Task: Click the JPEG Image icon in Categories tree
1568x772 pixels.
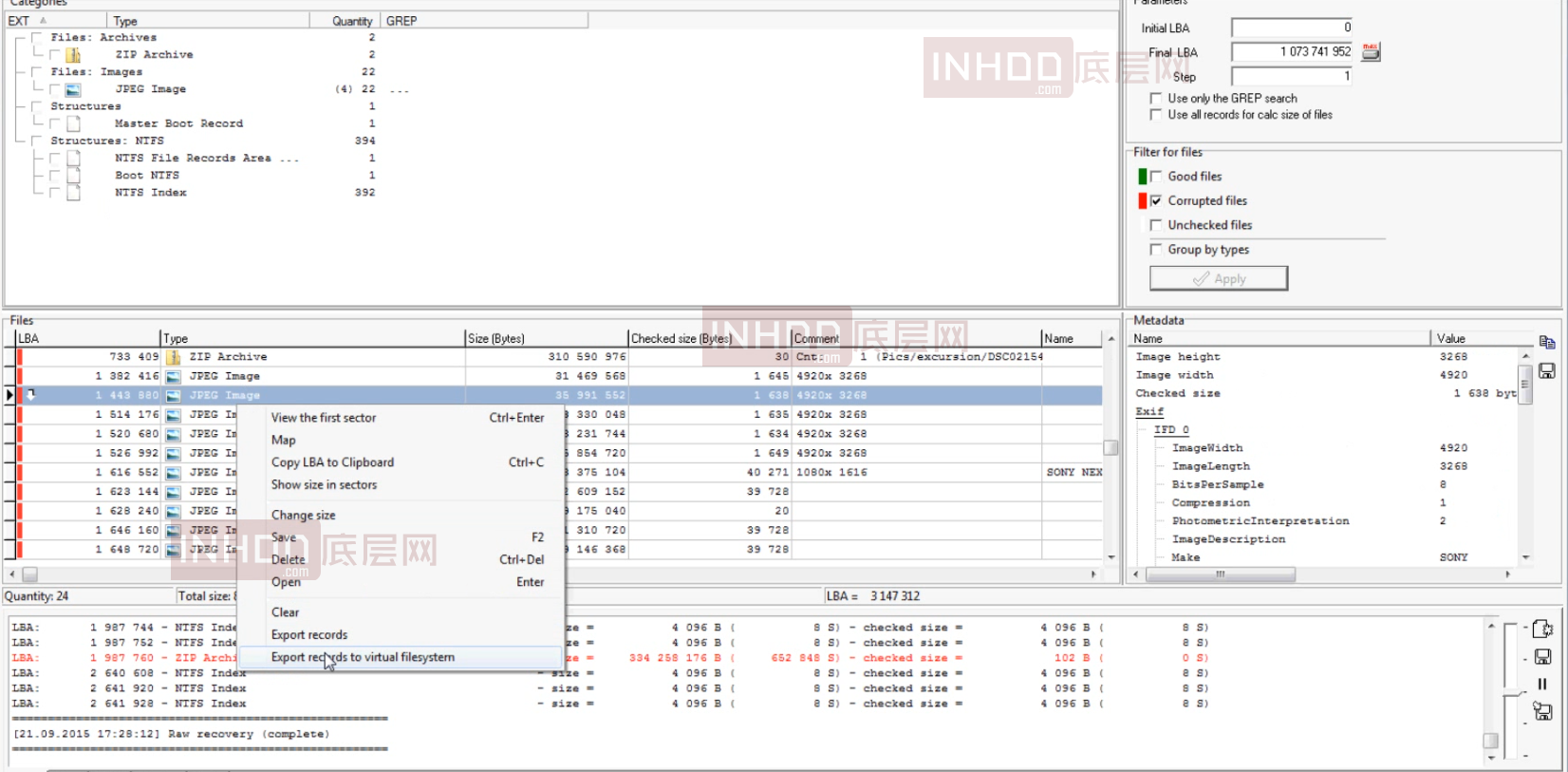Action: coord(73,90)
